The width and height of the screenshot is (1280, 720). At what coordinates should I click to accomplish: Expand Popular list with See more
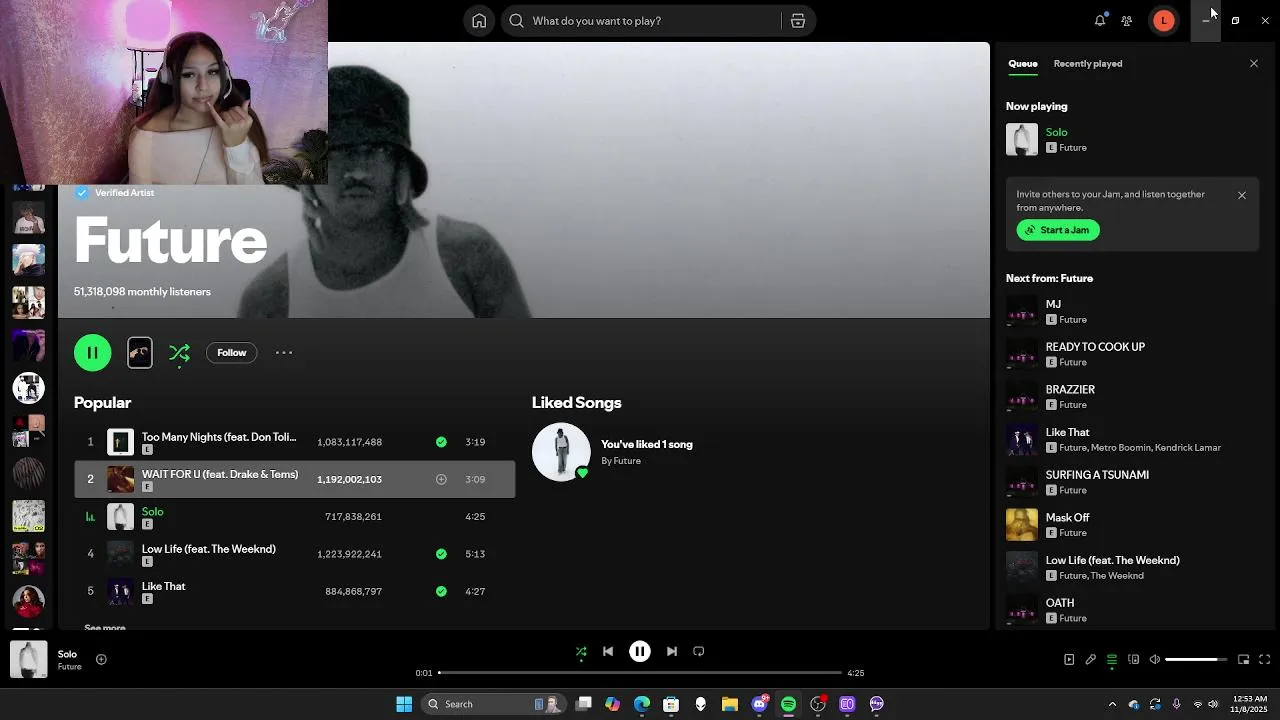coord(105,627)
